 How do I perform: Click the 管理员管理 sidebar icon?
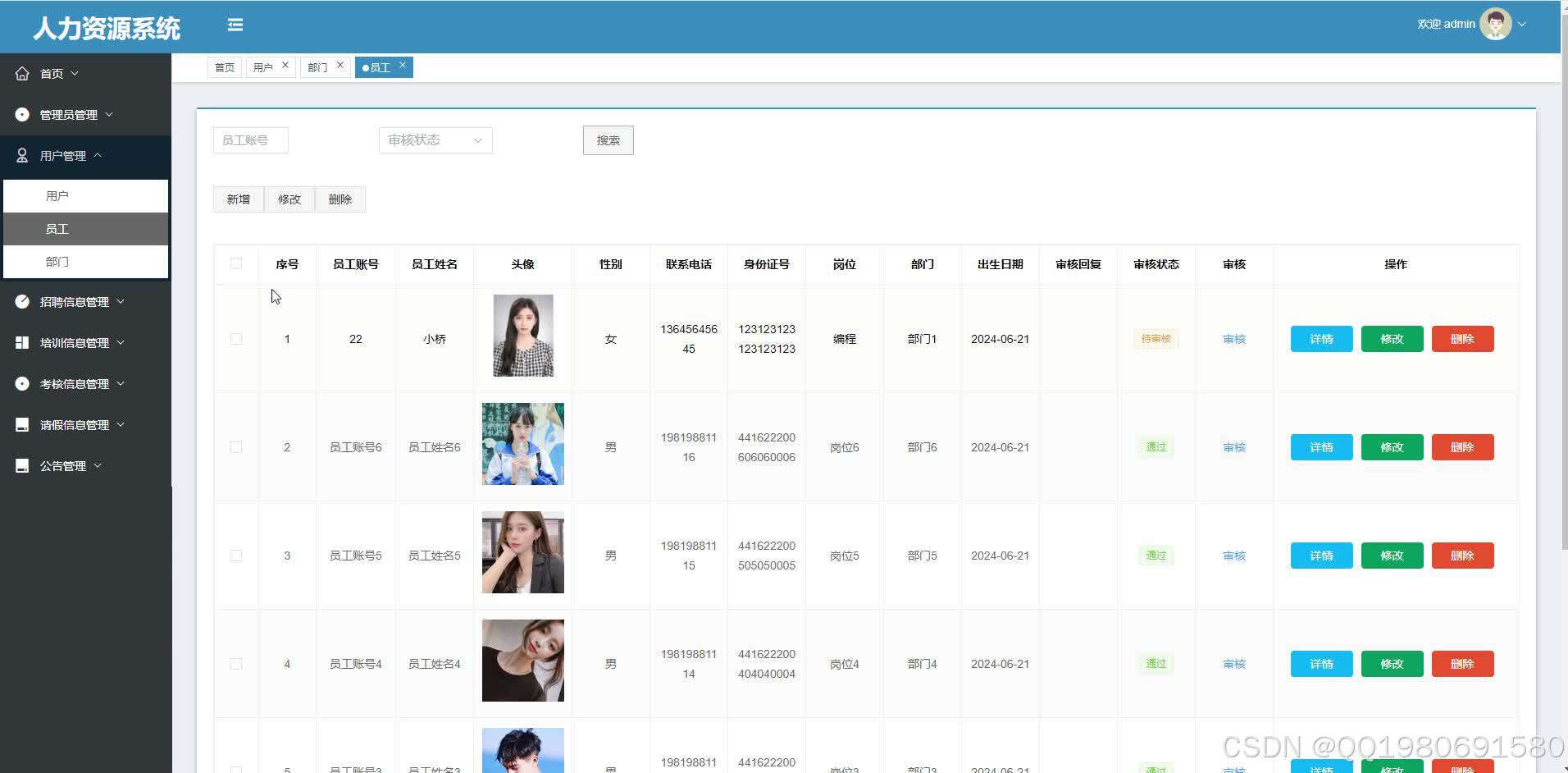[x=22, y=115]
